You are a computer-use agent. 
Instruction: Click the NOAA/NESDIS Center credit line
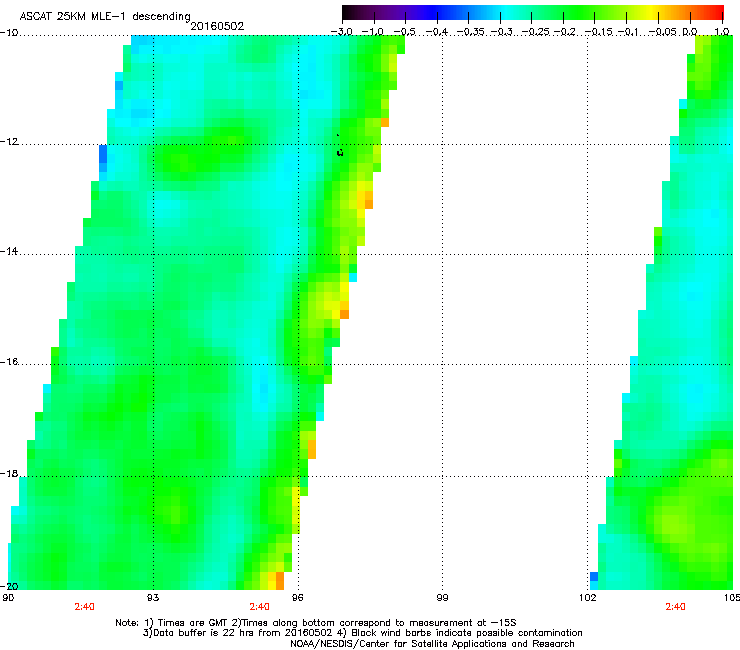432,644
